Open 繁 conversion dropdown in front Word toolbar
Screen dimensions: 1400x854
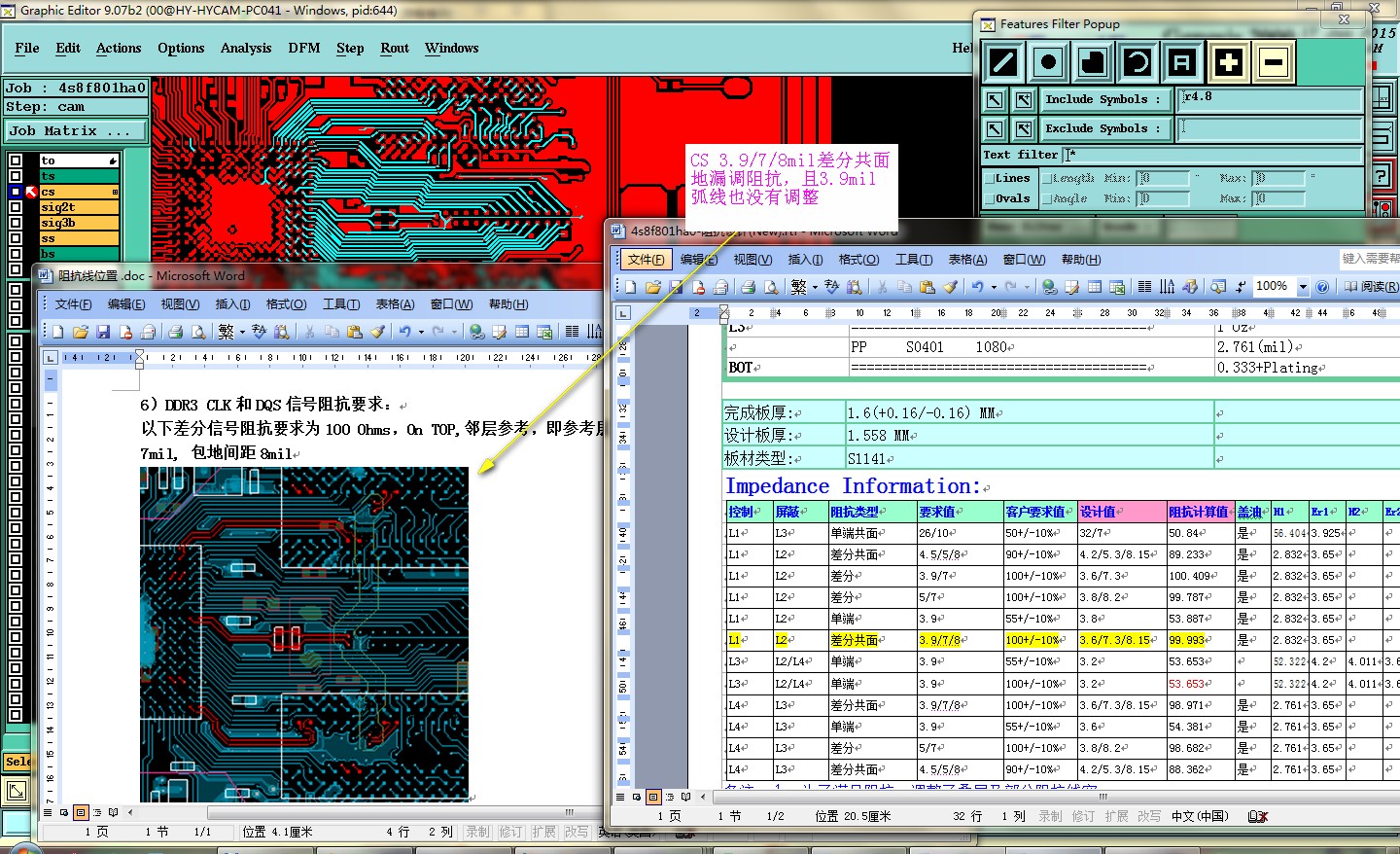(x=815, y=287)
